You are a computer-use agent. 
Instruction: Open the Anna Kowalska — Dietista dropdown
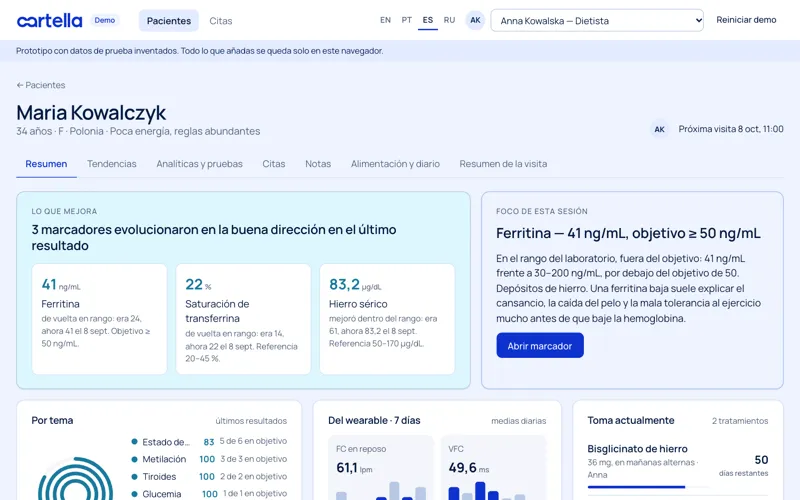point(597,21)
